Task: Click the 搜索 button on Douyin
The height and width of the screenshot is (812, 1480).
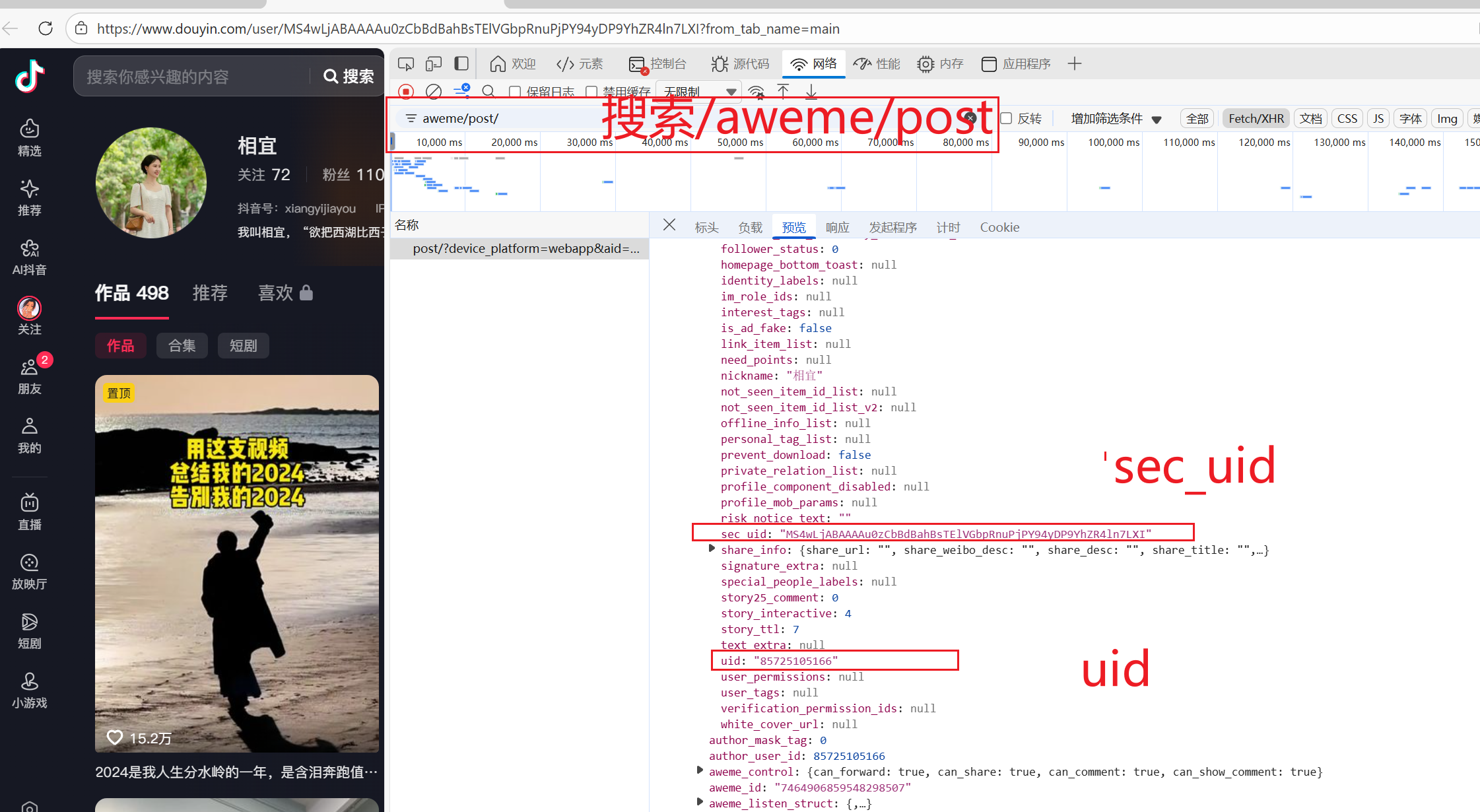Action: click(349, 77)
